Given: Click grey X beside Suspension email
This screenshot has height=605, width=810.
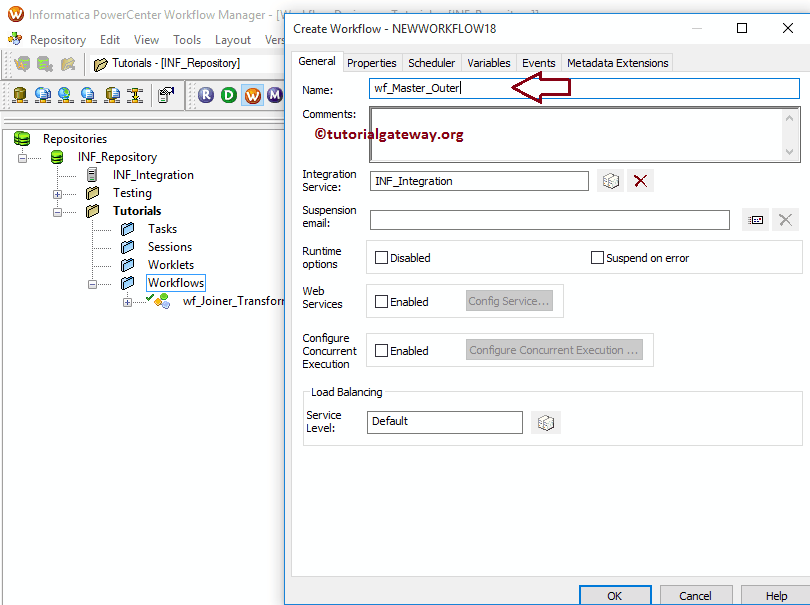Looking at the screenshot, I should [785, 220].
